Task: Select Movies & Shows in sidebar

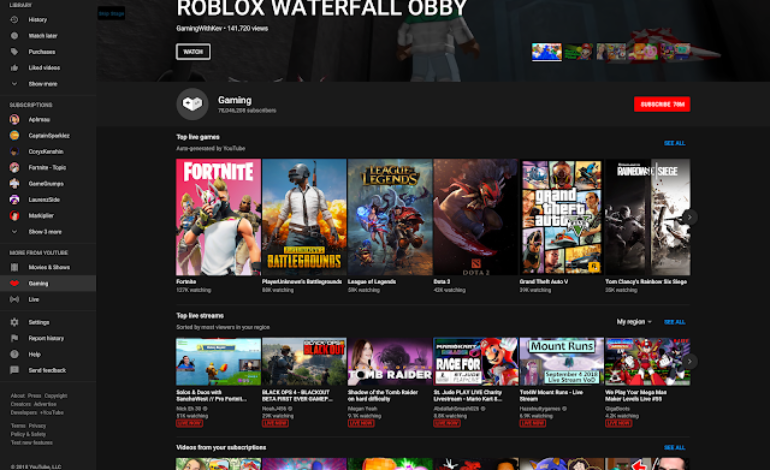Action: (48, 267)
